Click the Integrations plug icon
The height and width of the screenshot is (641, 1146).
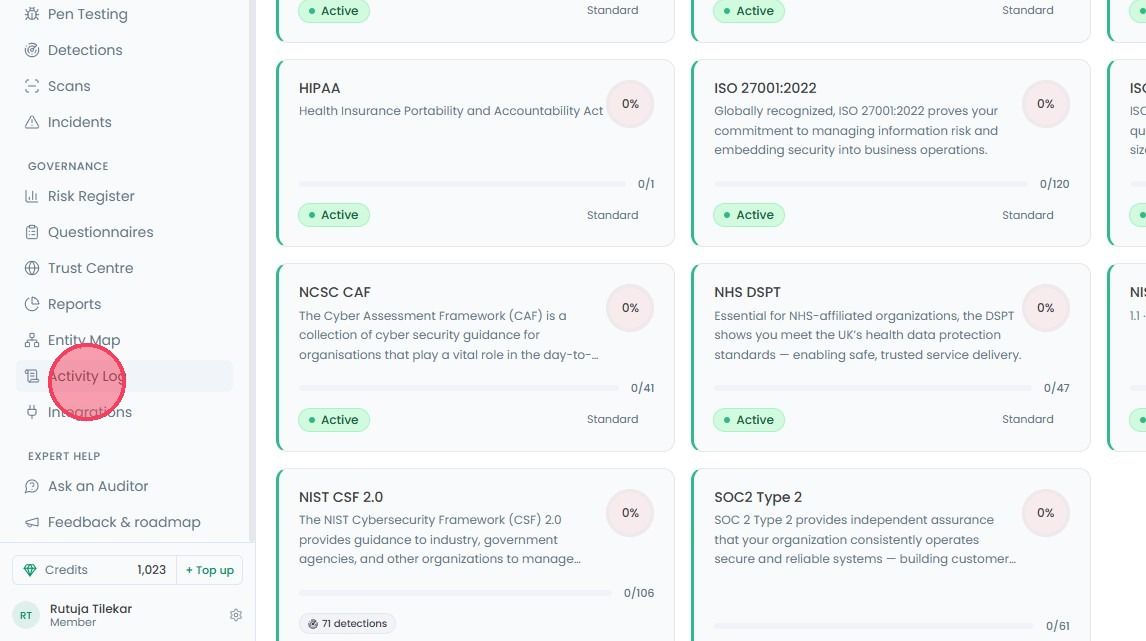(x=31, y=412)
